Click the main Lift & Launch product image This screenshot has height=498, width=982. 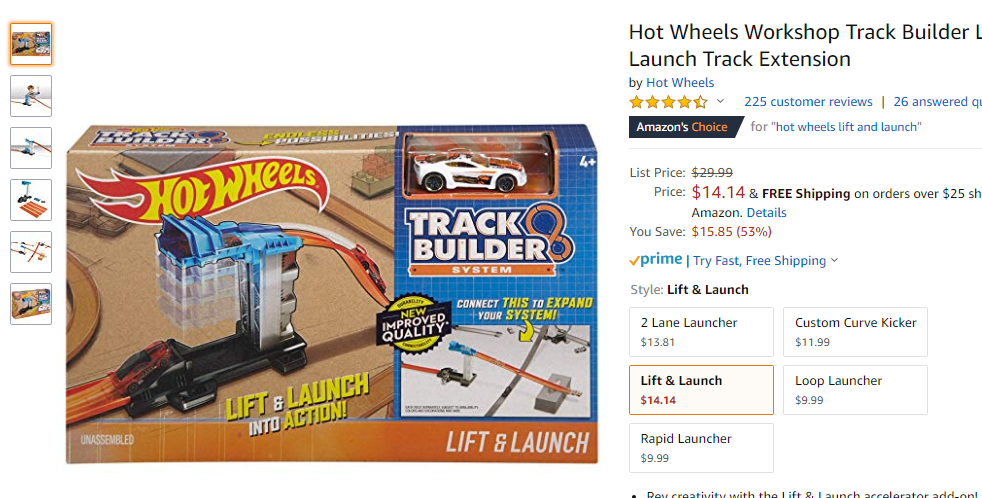pyautogui.click(x=332, y=294)
